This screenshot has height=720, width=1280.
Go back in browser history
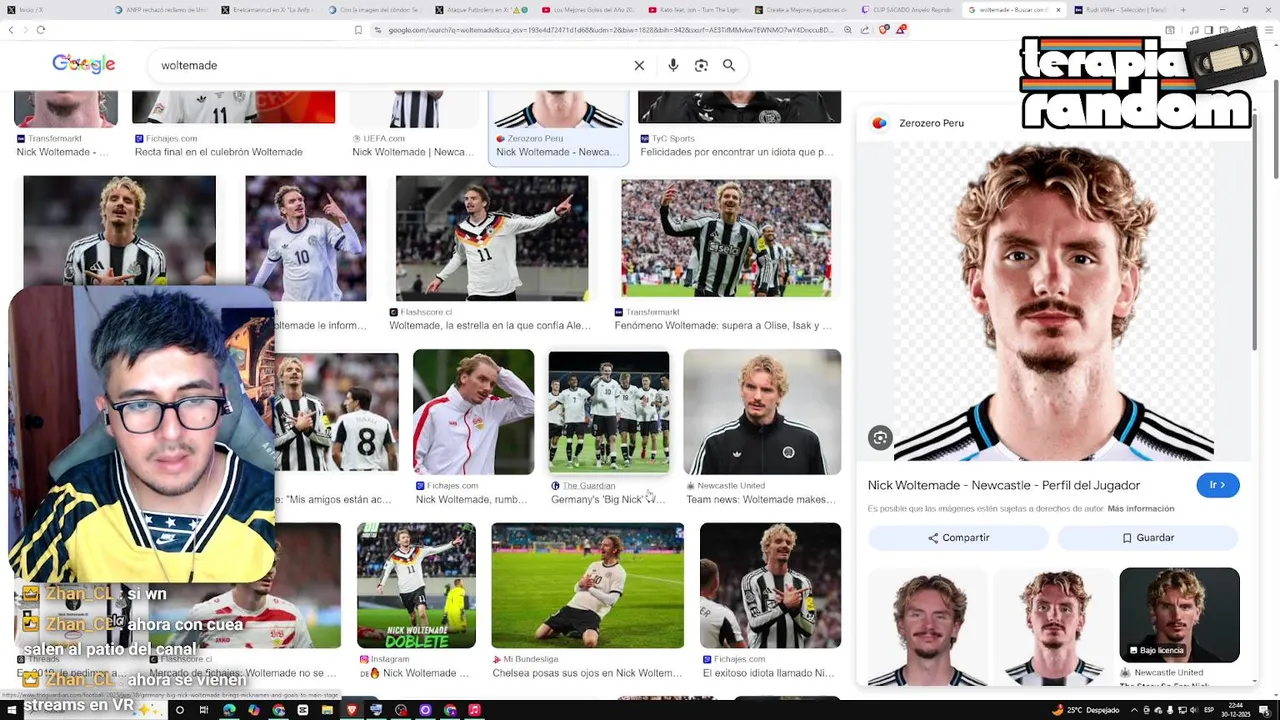11,30
